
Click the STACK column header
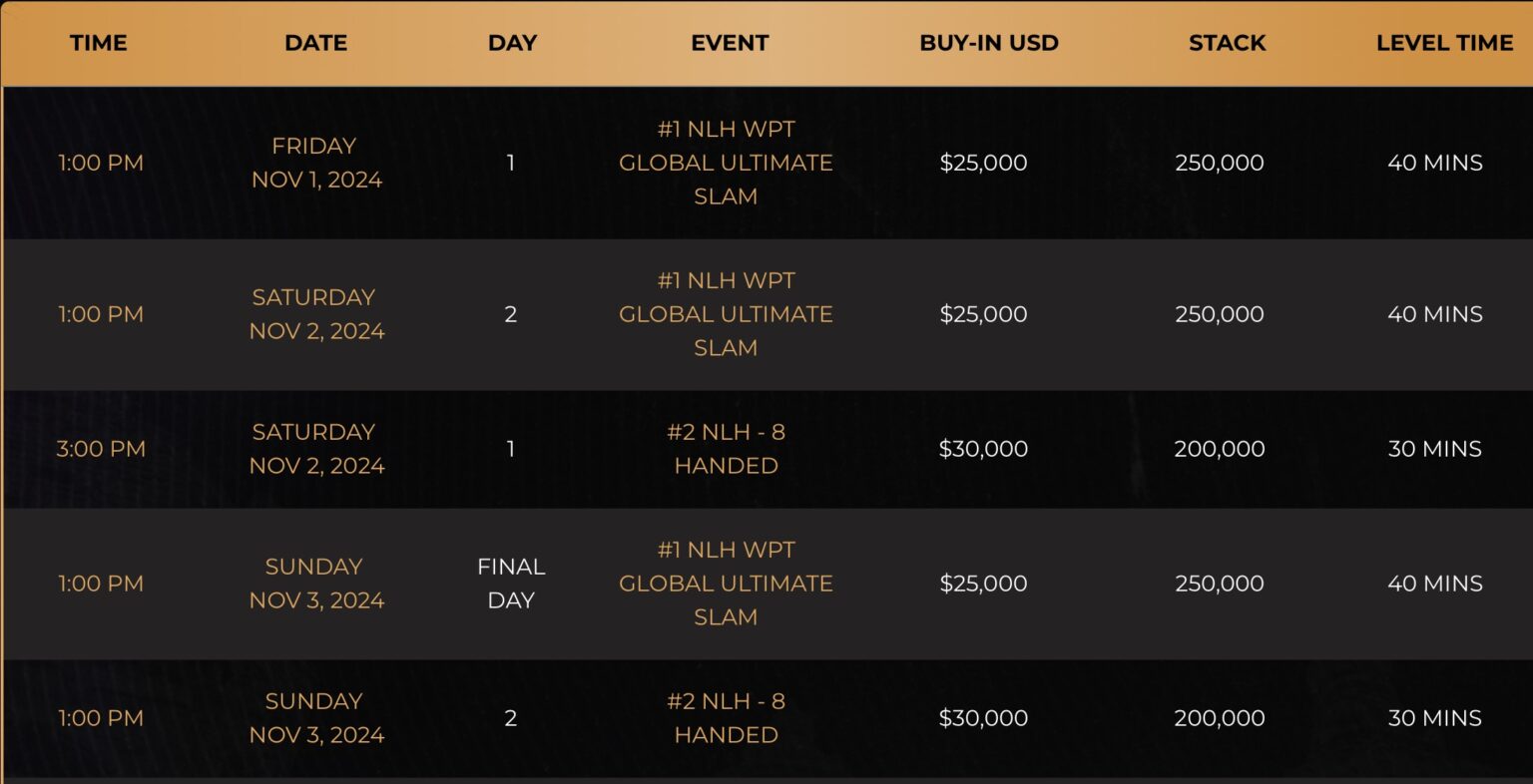coord(1227,43)
